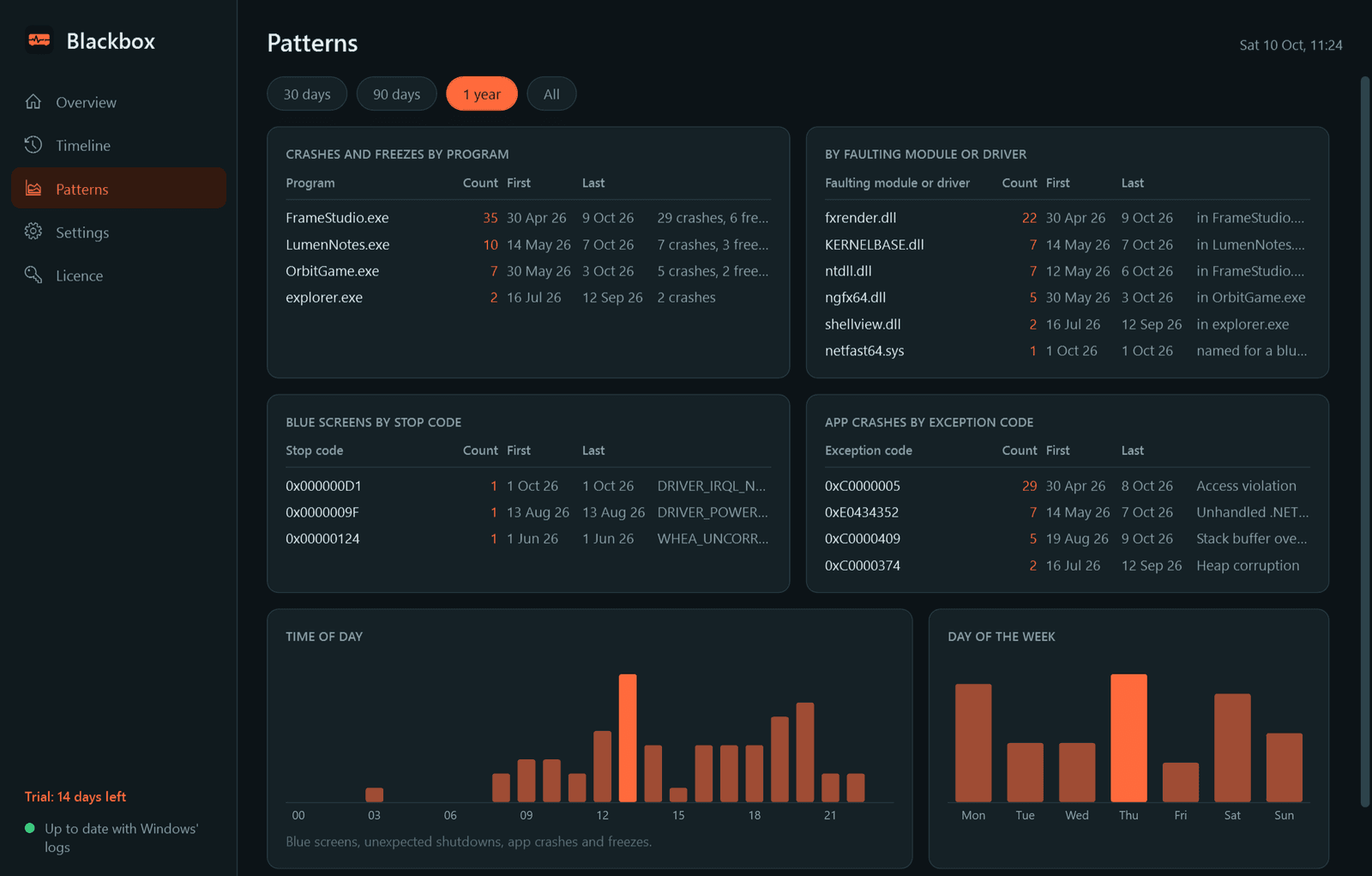Click the Timeline clock icon
This screenshot has height=876, width=1372.
tap(33, 145)
